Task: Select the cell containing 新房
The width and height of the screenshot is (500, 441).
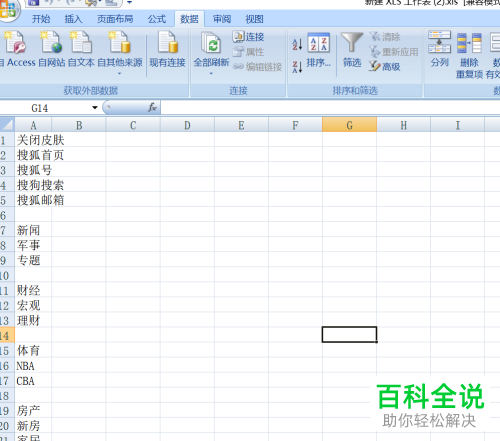Action: coord(33,426)
